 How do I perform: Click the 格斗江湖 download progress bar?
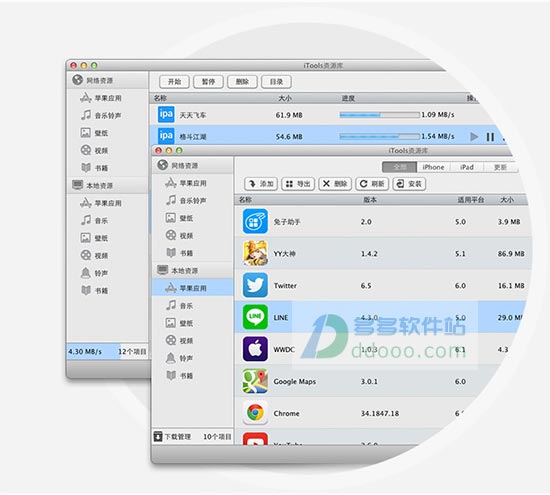[x=380, y=136]
